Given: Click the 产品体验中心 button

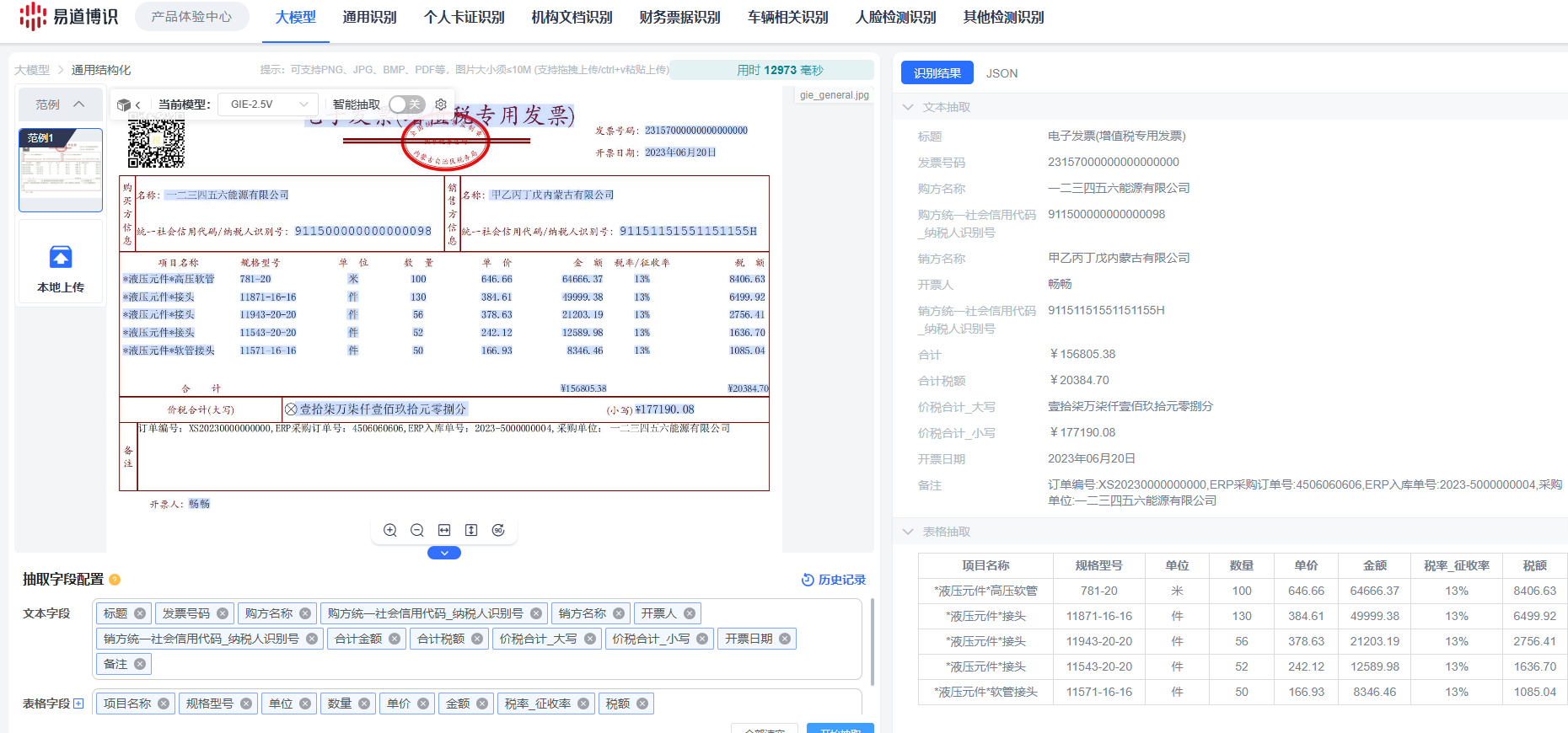Looking at the screenshot, I should coord(191,17).
